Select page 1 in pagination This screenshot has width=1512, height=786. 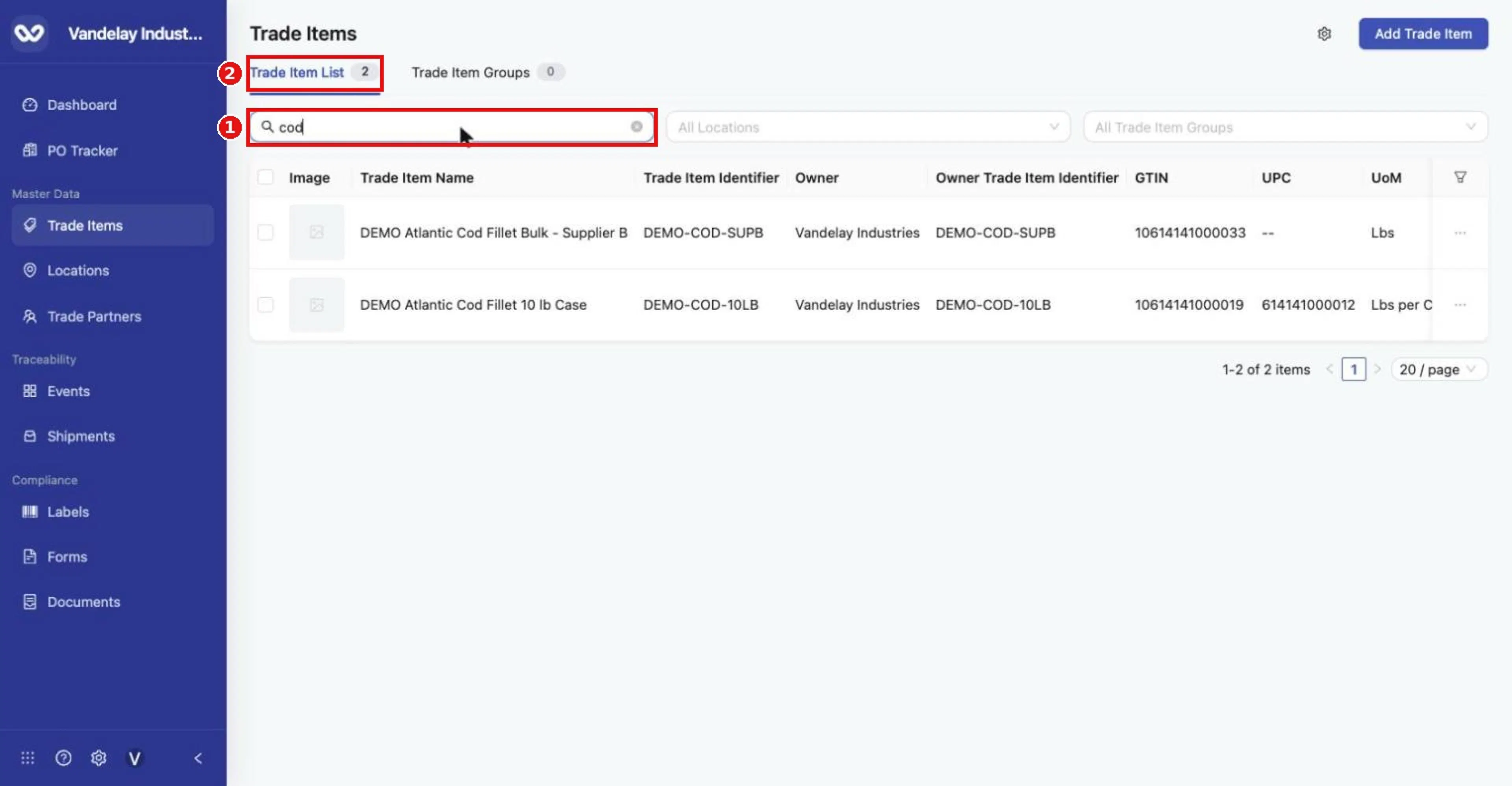point(1354,369)
